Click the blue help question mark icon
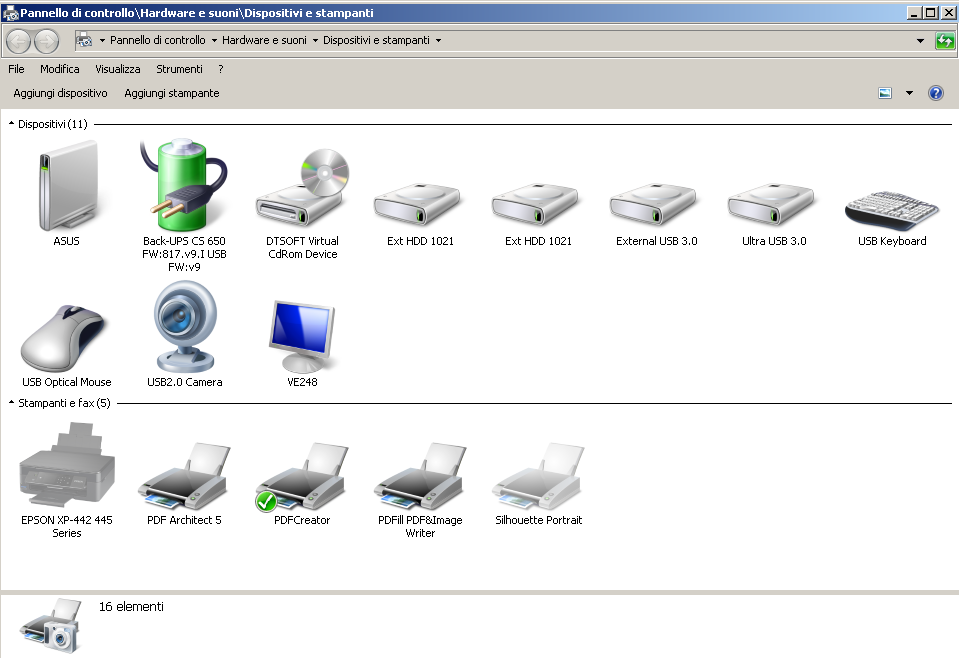The height and width of the screenshot is (658, 959). (x=936, y=93)
